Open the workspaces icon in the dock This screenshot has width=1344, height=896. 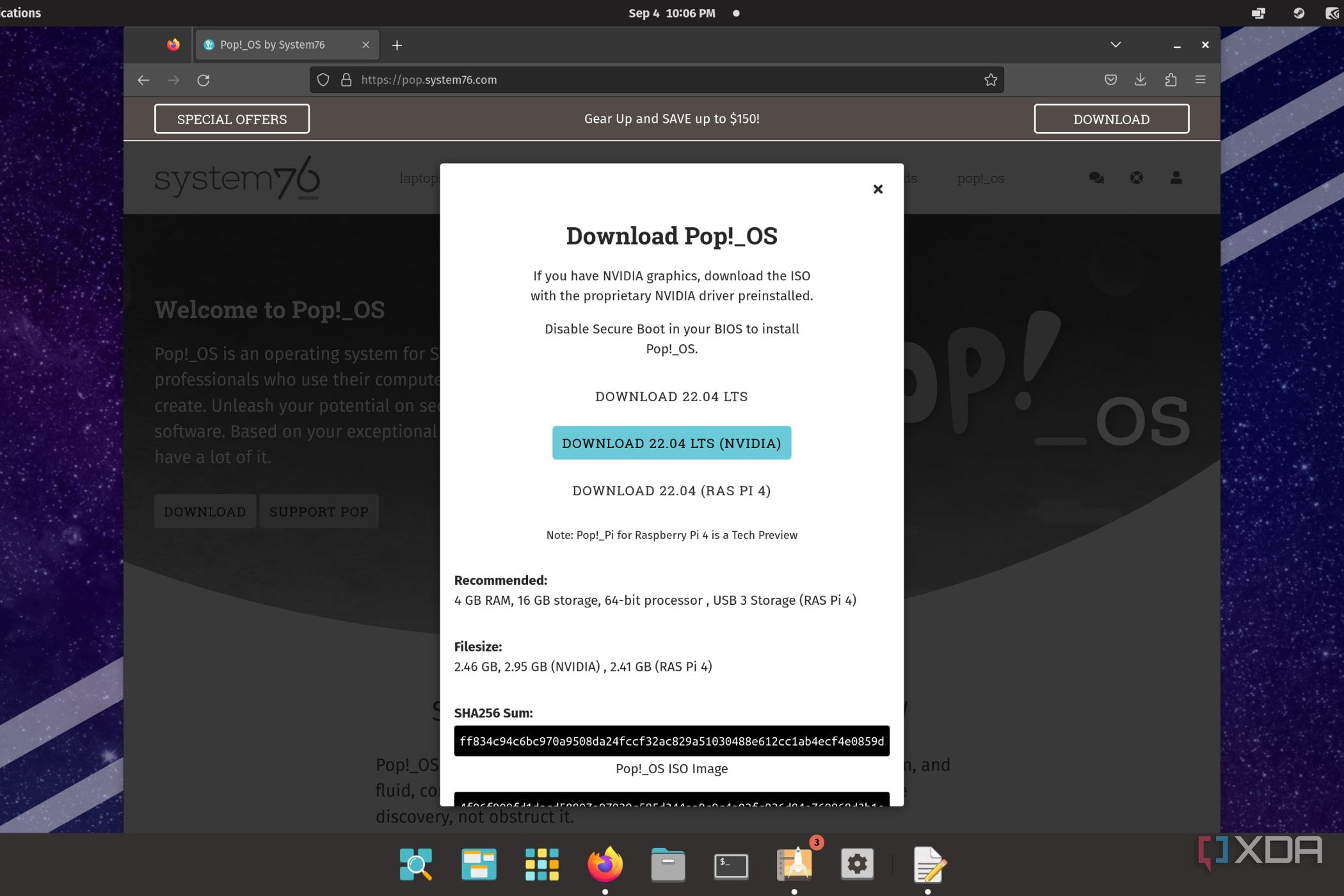coord(479,865)
